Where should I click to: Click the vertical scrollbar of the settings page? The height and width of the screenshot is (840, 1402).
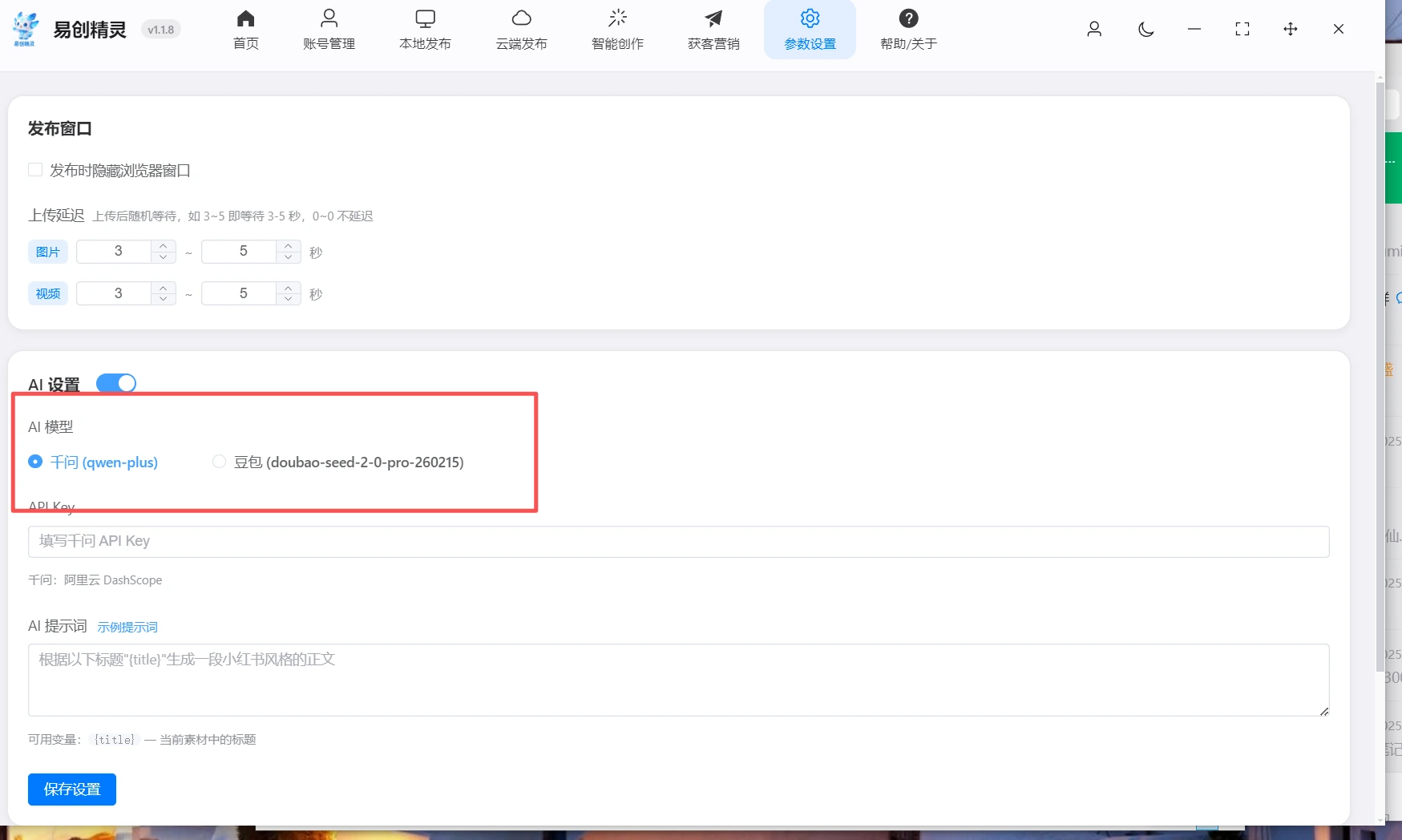click(x=1380, y=377)
